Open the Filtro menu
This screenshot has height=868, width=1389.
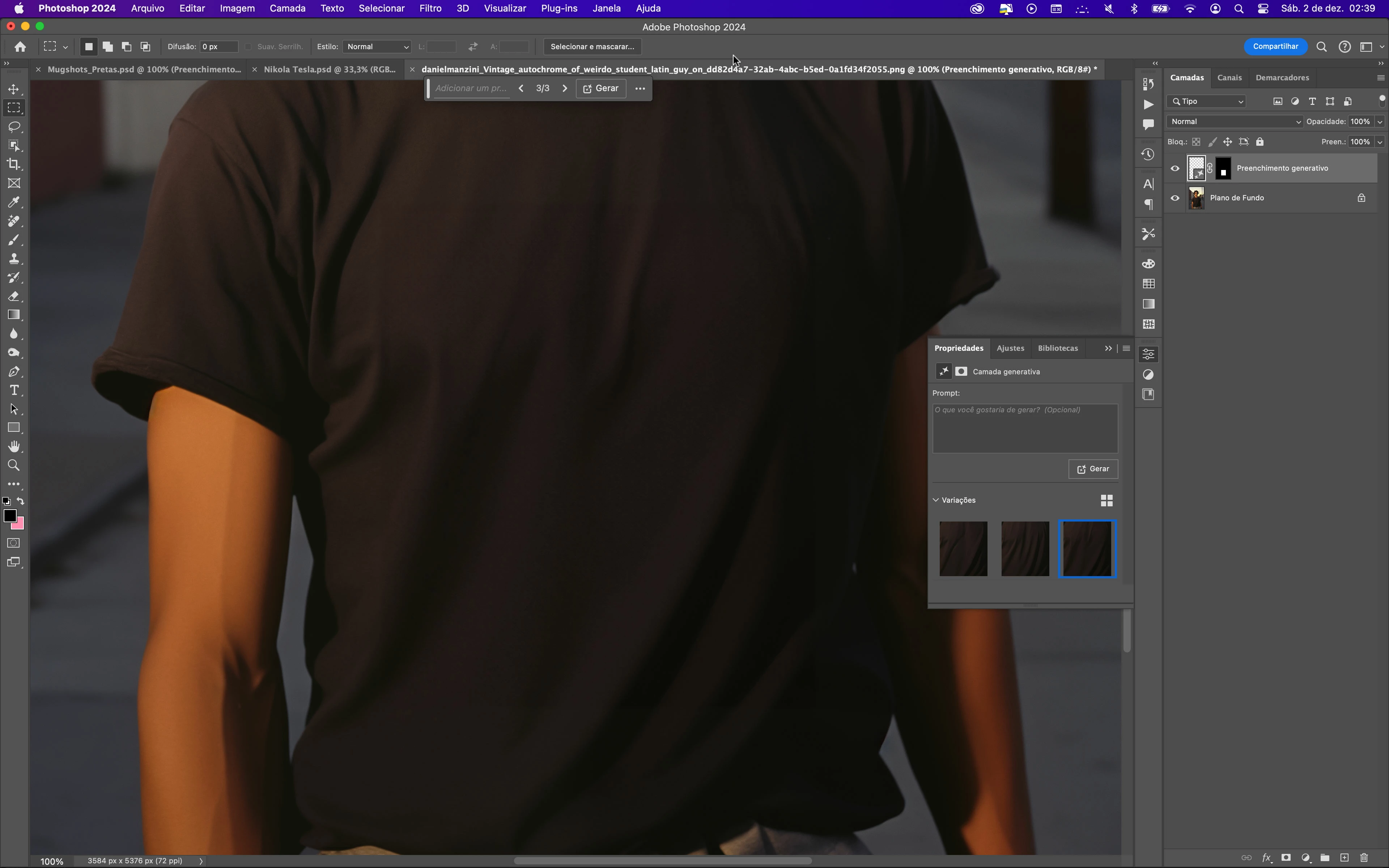[430, 9]
